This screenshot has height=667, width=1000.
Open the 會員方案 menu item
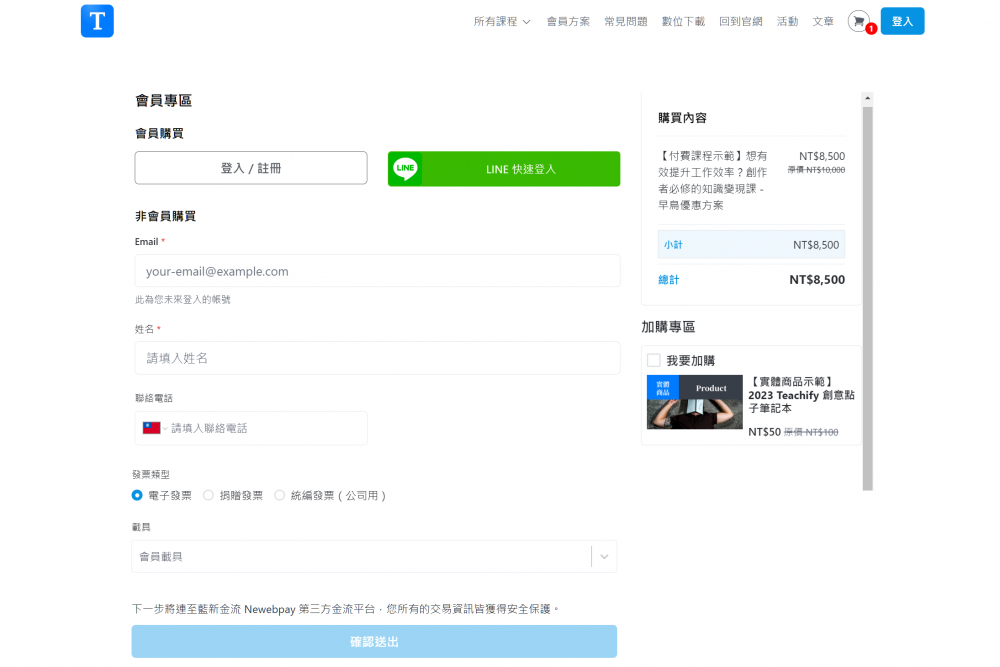click(568, 21)
